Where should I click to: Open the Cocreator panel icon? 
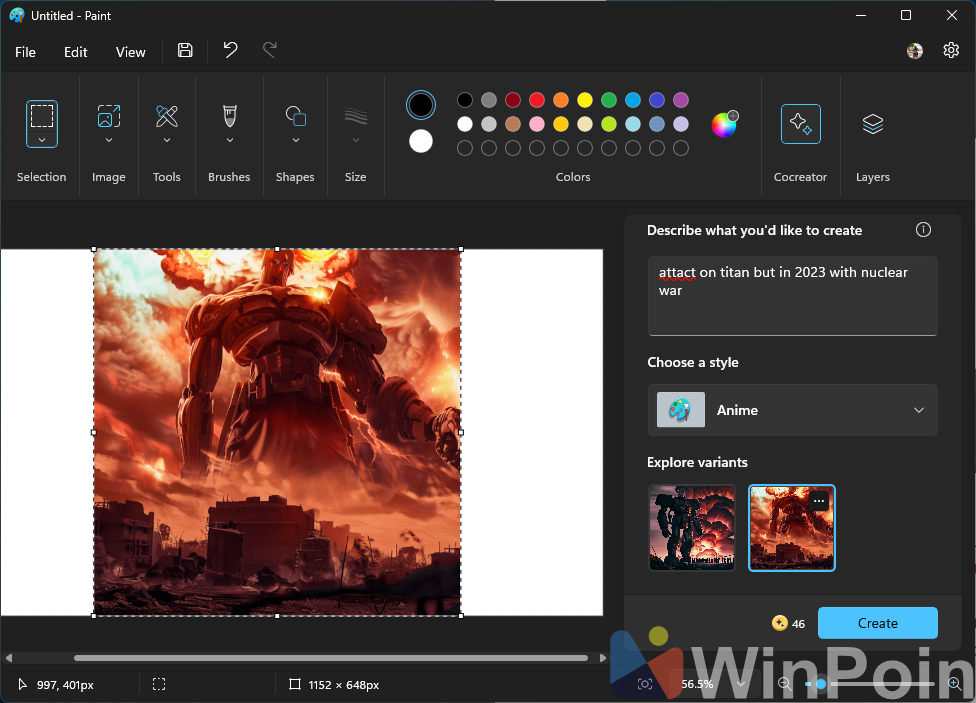tap(800, 124)
